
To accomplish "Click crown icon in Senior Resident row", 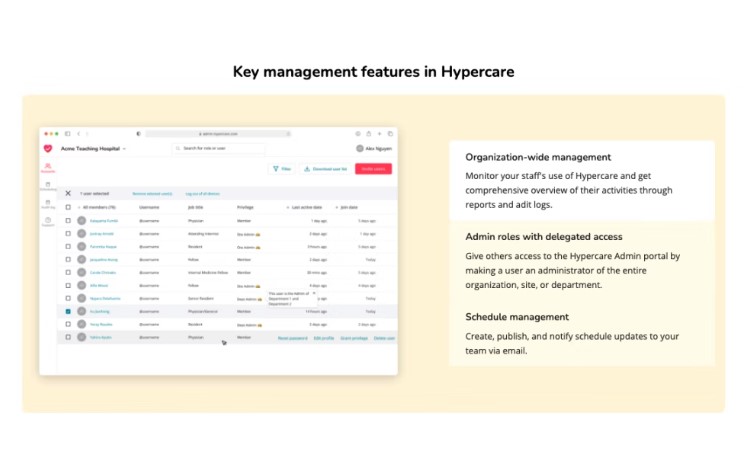I will coord(260,299).
